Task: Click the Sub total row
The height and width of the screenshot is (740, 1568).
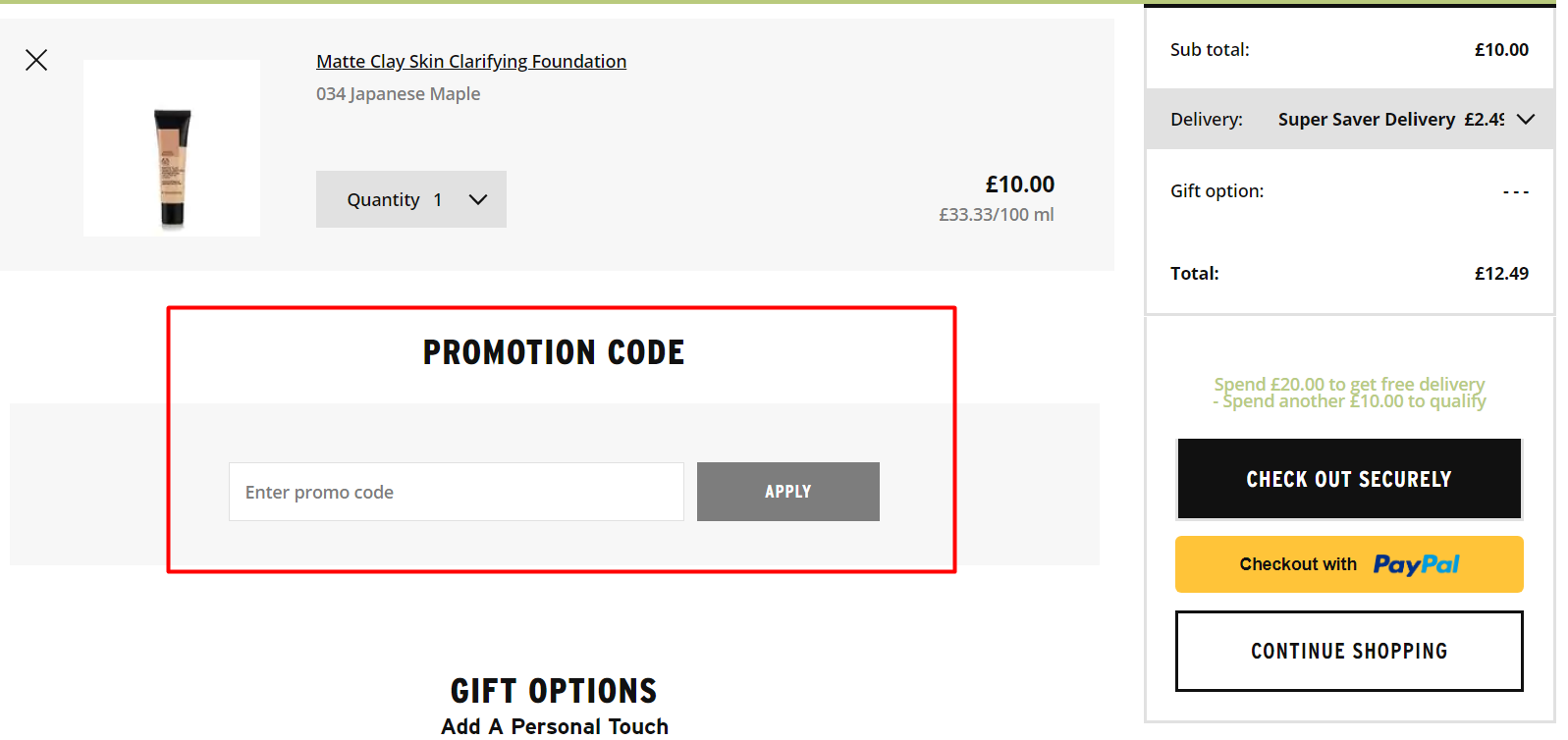Action: [x=1347, y=49]
